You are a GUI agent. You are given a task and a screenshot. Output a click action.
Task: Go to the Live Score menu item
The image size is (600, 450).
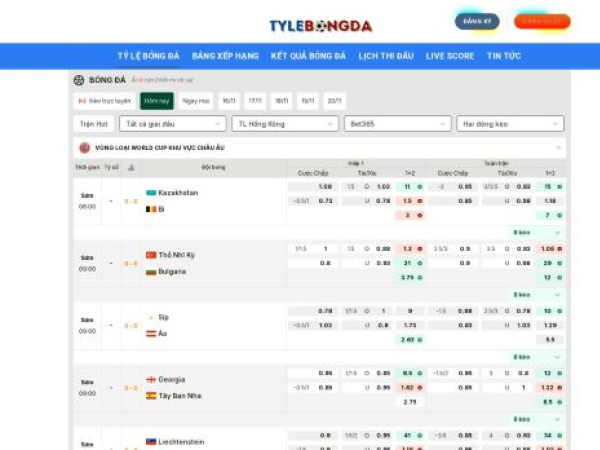click(x=450, y=56)
